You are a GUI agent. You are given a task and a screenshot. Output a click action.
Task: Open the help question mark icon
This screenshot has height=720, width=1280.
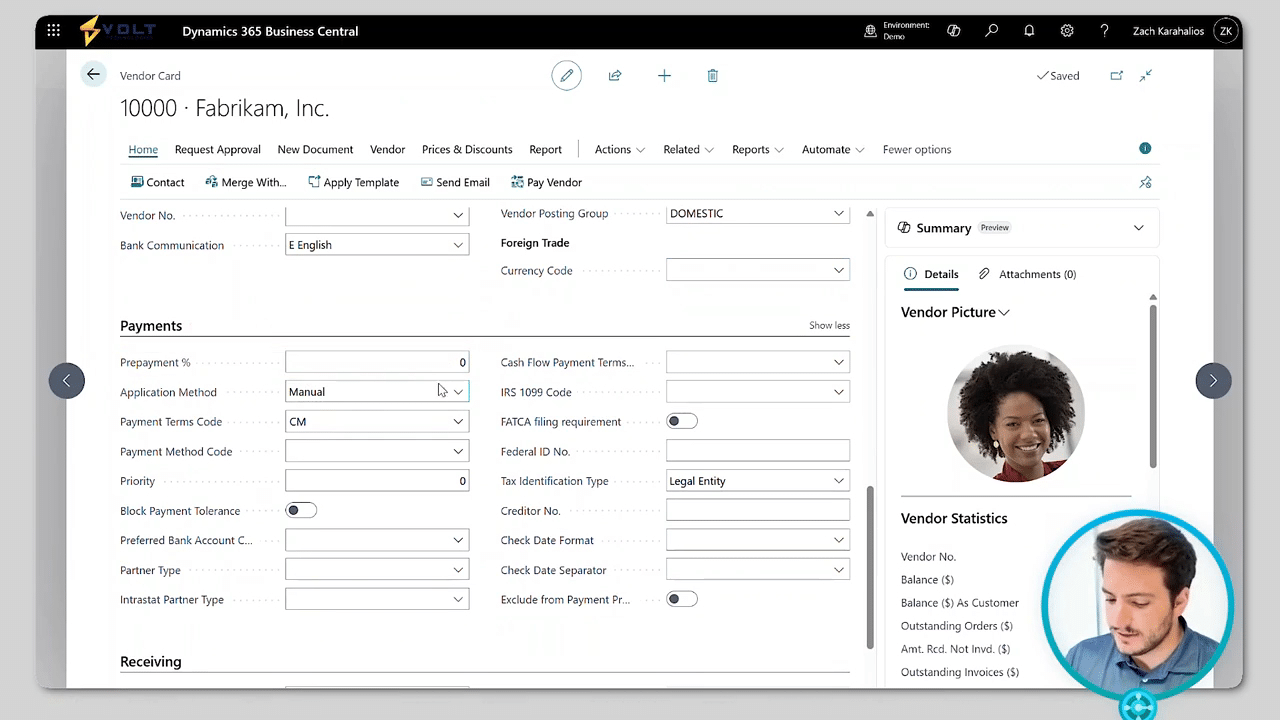[1104, 31]
